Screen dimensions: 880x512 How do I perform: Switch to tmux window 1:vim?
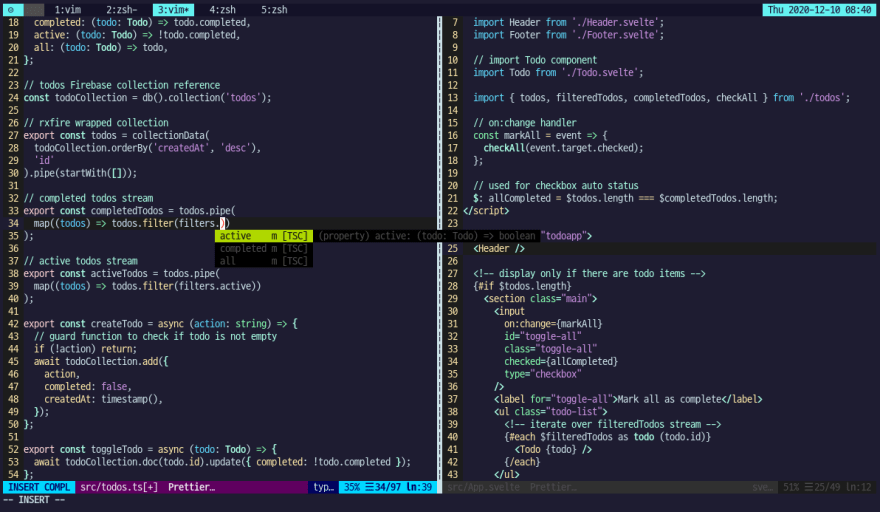click(67, 10)
